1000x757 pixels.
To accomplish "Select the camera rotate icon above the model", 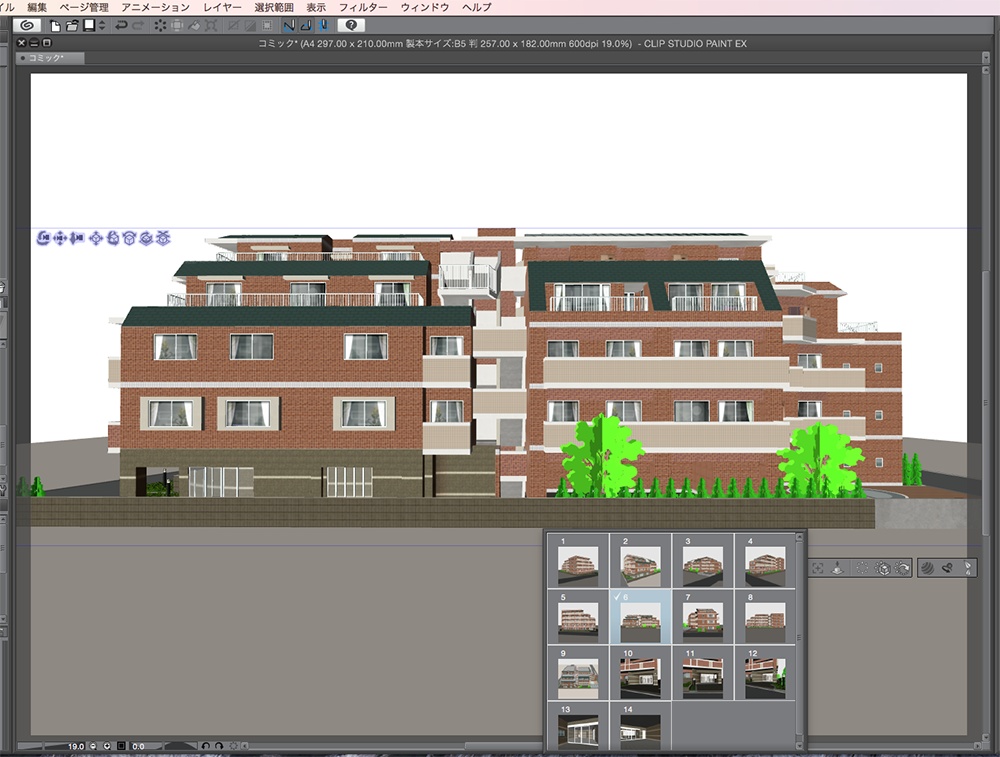I will point(44,238).
